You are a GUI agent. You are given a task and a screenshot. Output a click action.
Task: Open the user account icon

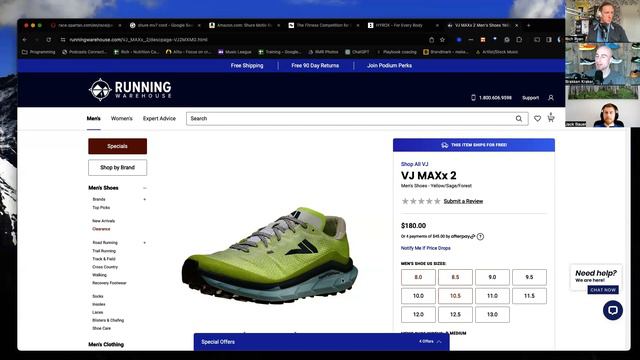click(x=551, y=98)
